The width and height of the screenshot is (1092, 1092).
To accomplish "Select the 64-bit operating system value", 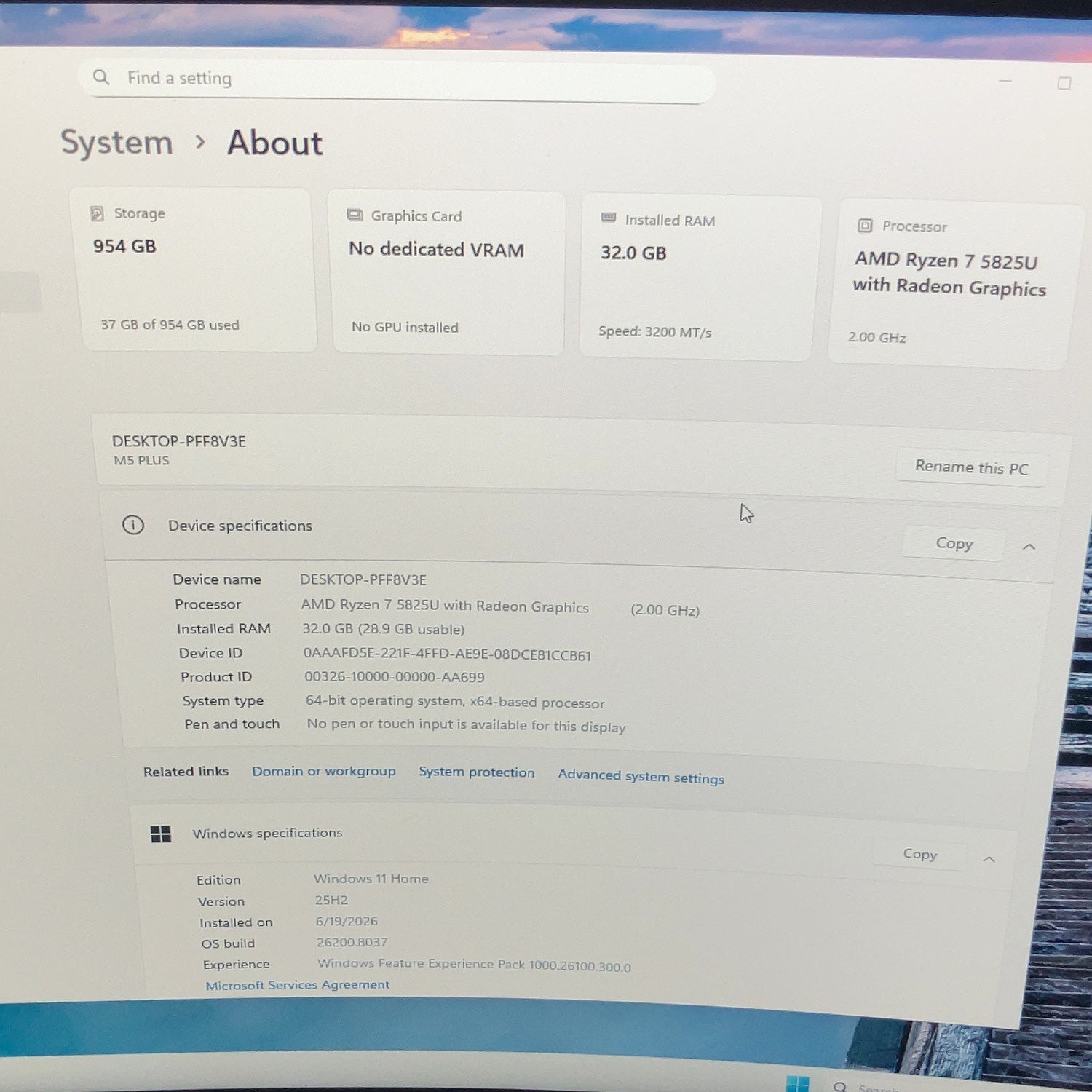I will point(455,701).
